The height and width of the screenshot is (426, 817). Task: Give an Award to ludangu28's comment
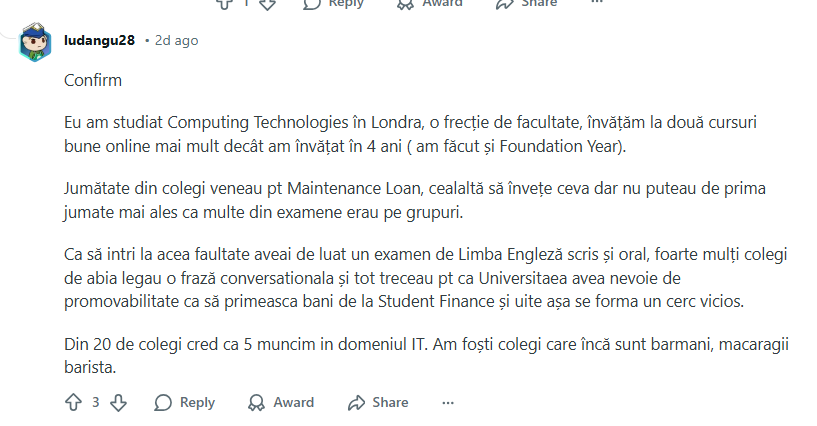[x=281, y=402]
